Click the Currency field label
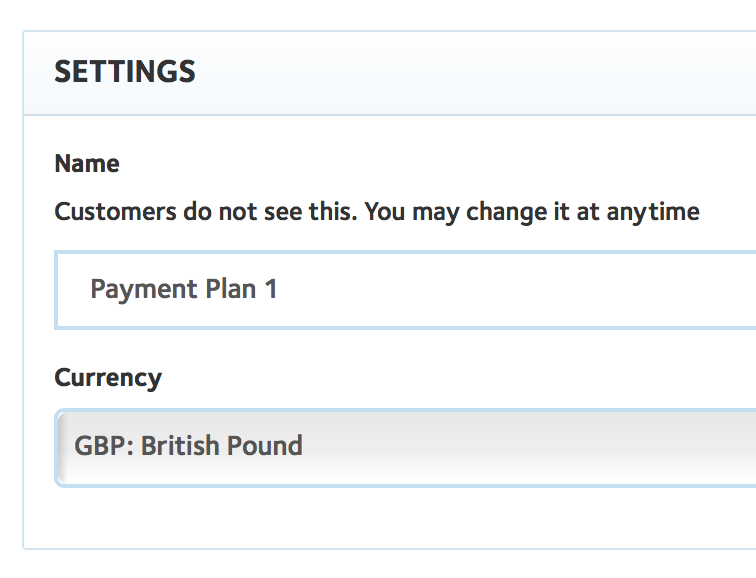This screenshot has width=756, height=578. click(x=108, y=378)
